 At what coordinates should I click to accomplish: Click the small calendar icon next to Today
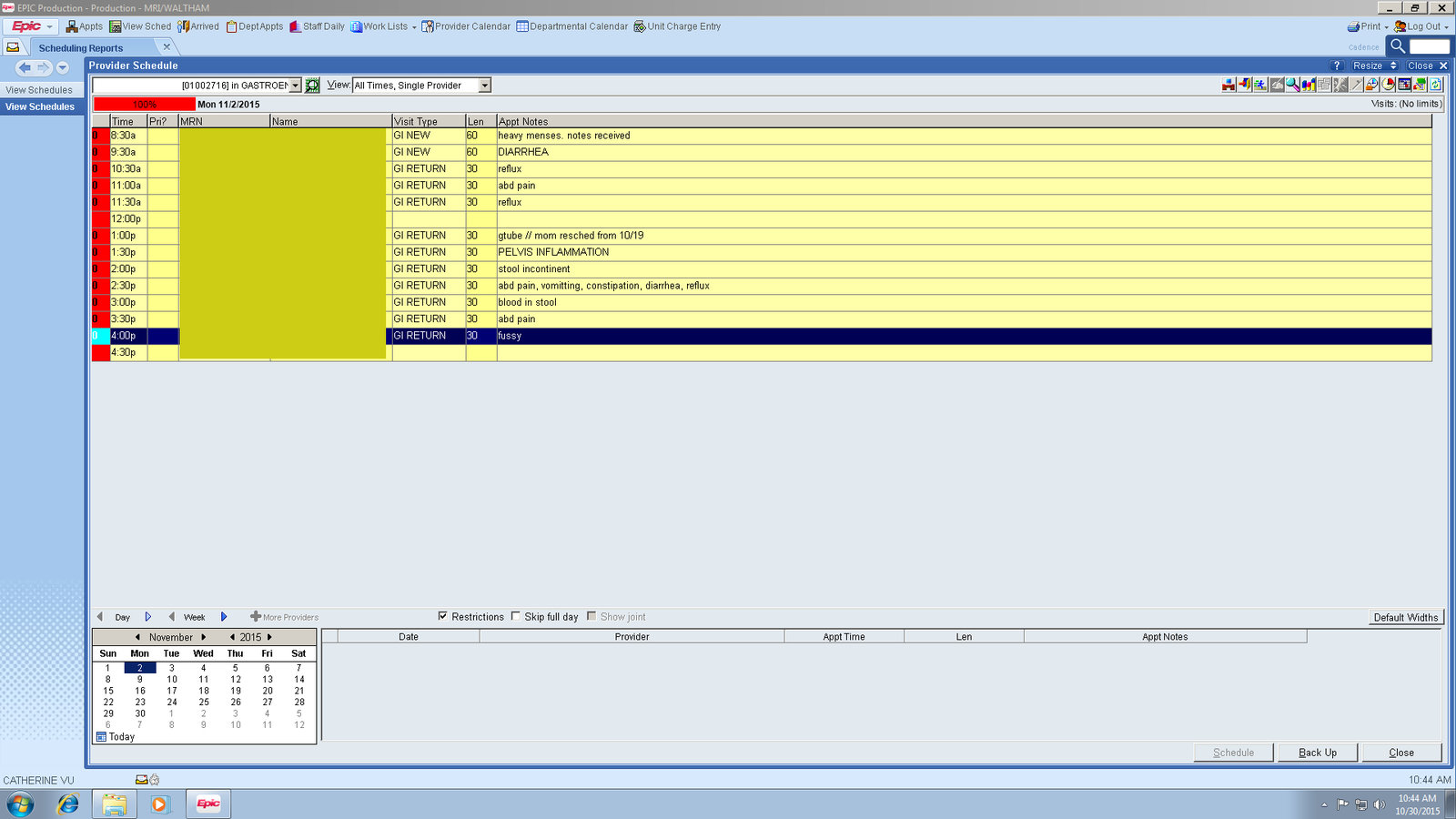click(x=101, y=737)
